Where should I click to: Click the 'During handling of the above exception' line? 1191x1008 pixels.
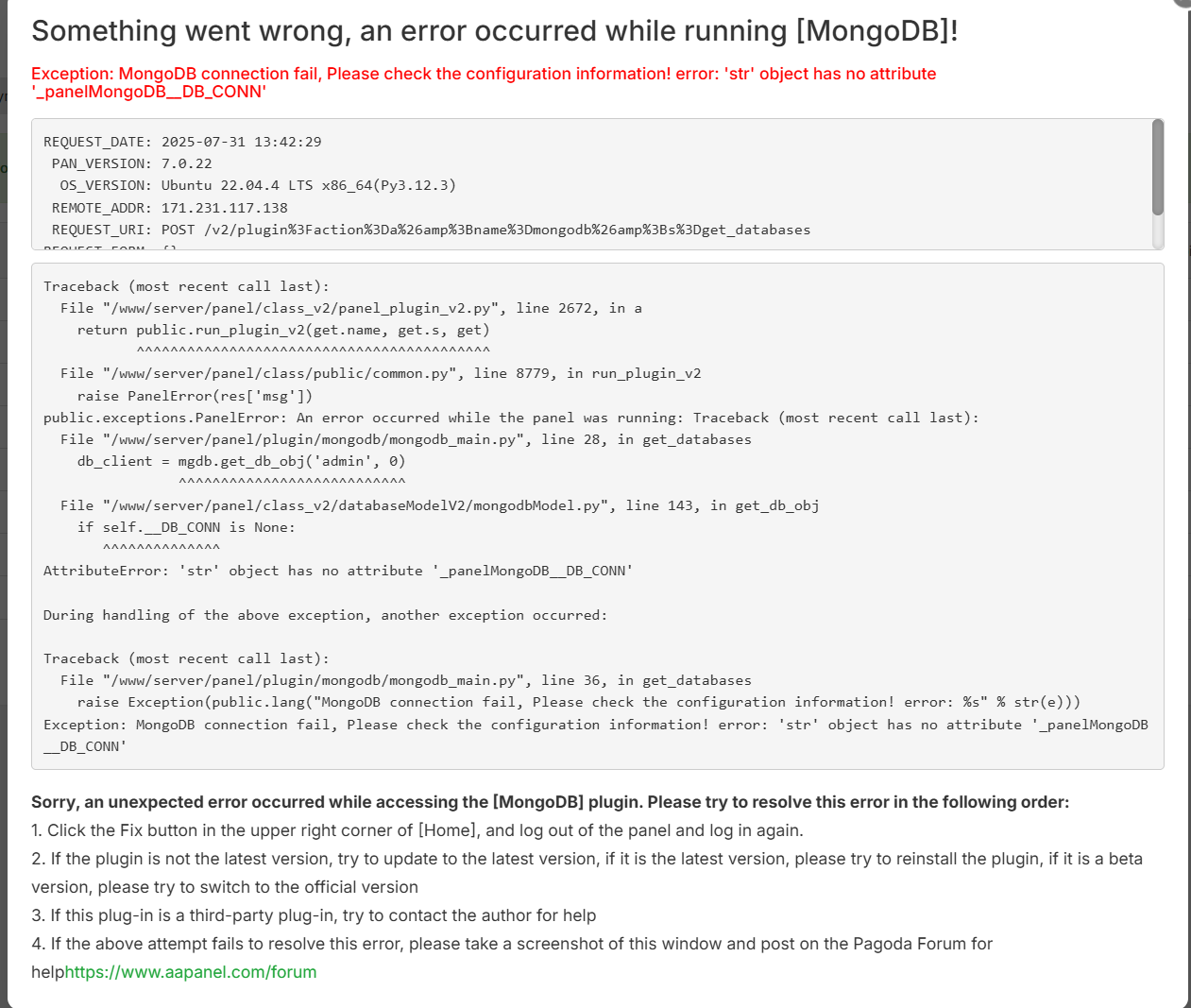pyautogui.click(x=325, y=615)
